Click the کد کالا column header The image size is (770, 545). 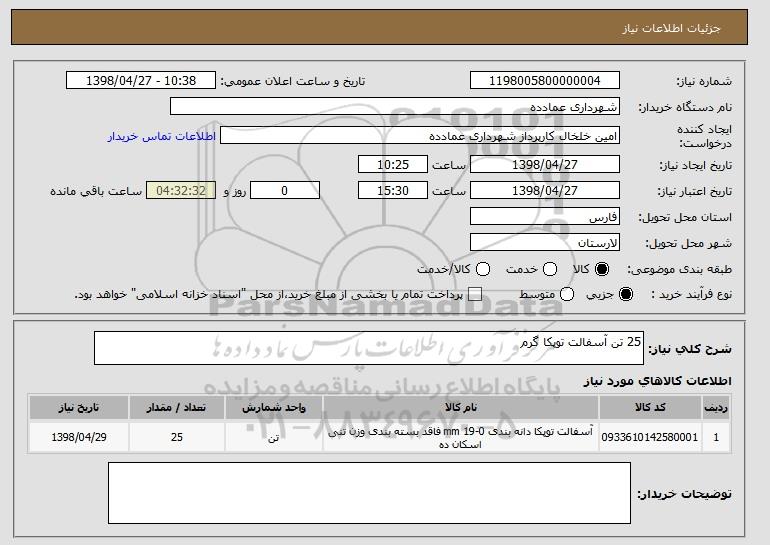click(x=650, y=408)
